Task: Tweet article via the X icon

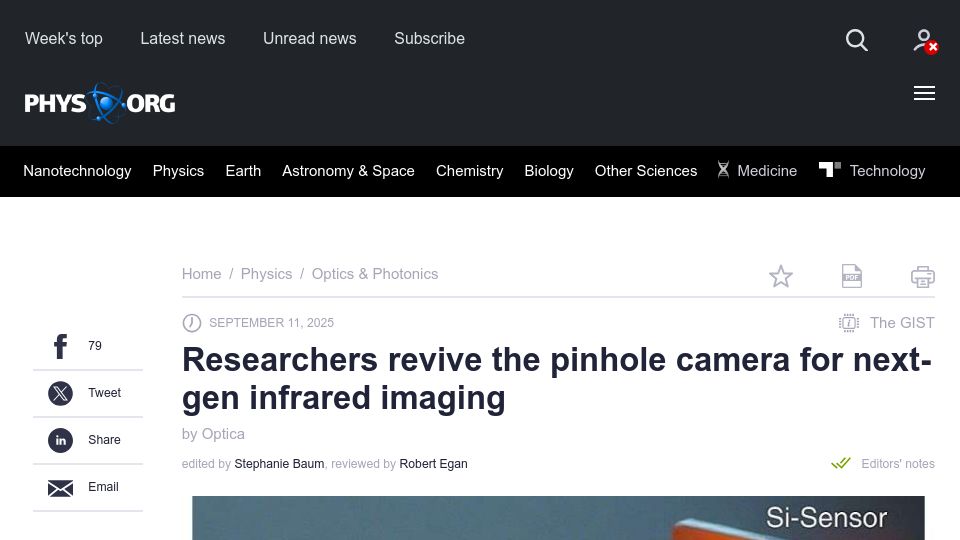Action: 61,393
